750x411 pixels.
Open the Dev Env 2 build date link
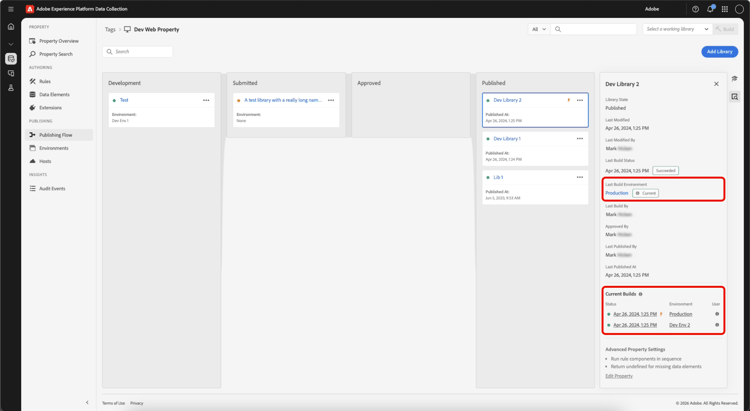635,325
